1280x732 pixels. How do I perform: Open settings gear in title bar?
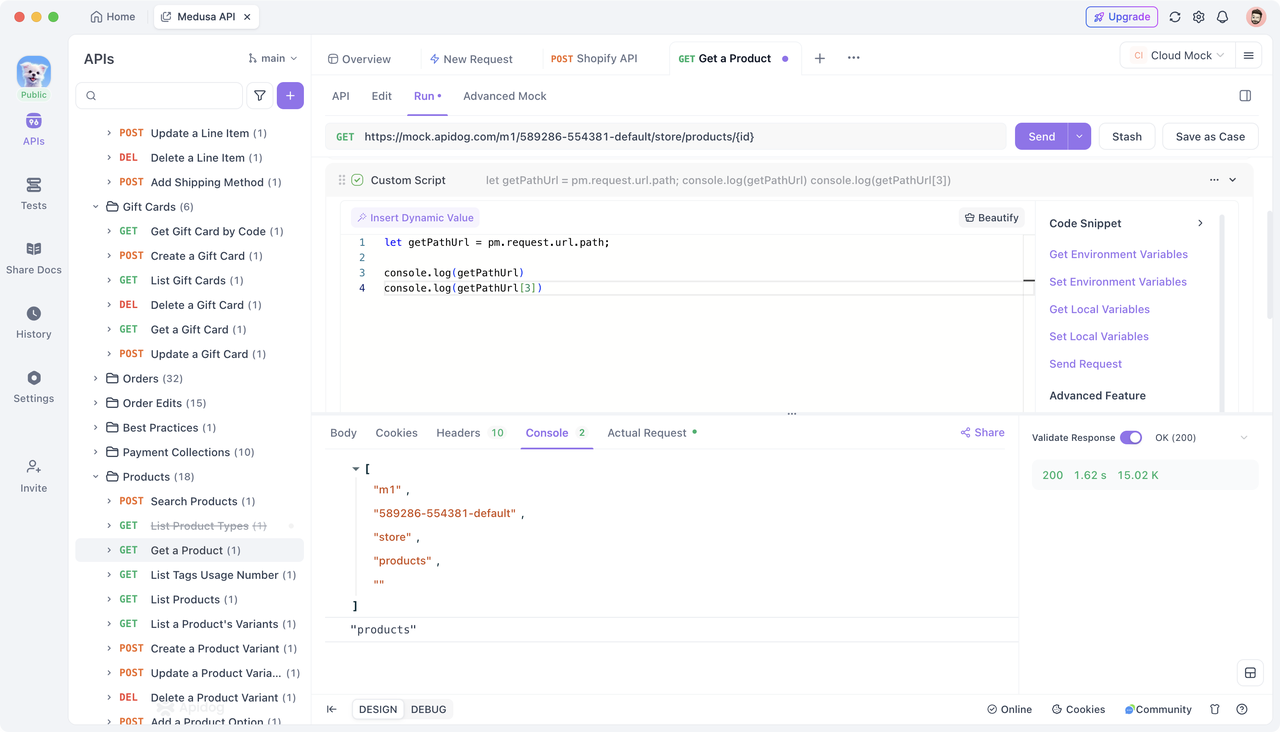[1199, 17]
